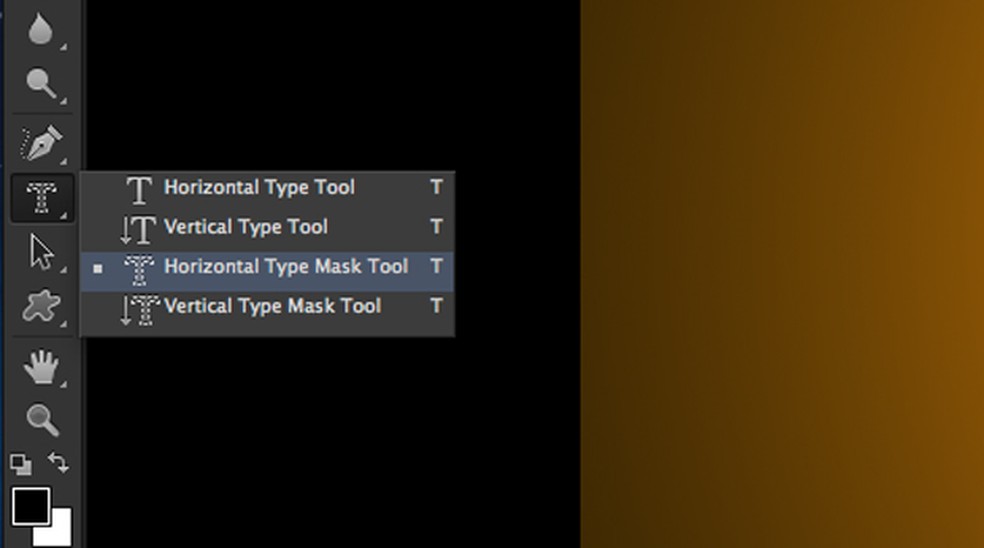Select the Pen tool
Image resolution: width=984 pixels, height=548 pixels.
pyautogui.click(x=41, y=142)
